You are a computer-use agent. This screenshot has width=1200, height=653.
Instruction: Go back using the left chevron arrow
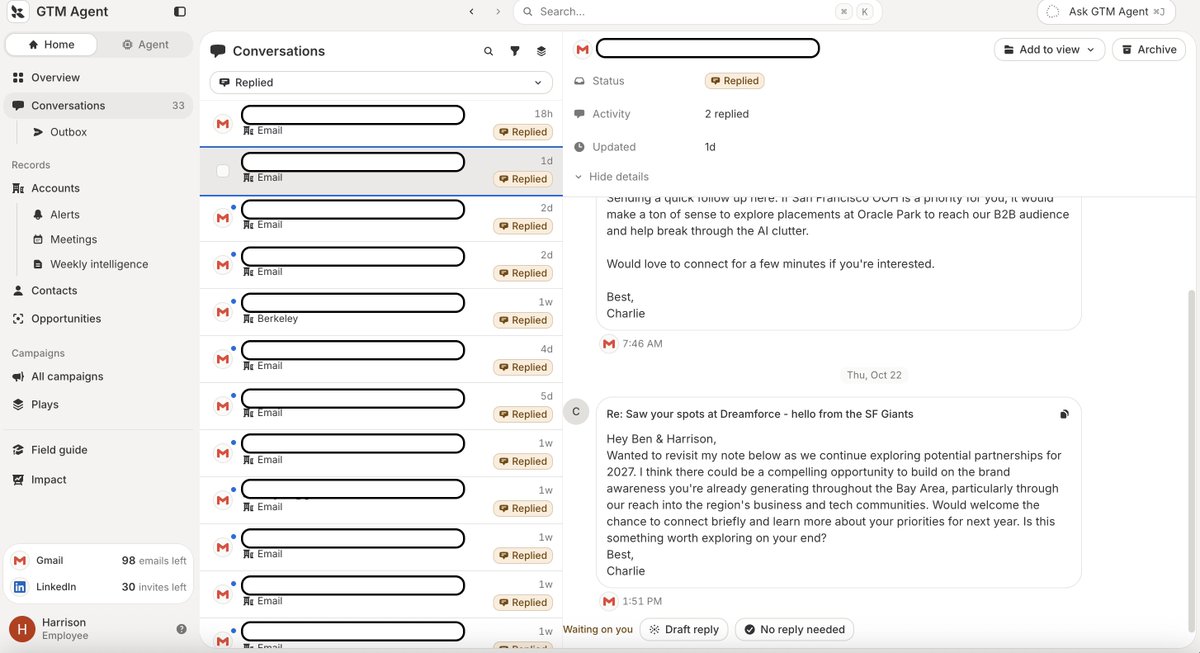click(x=471, y=12)
